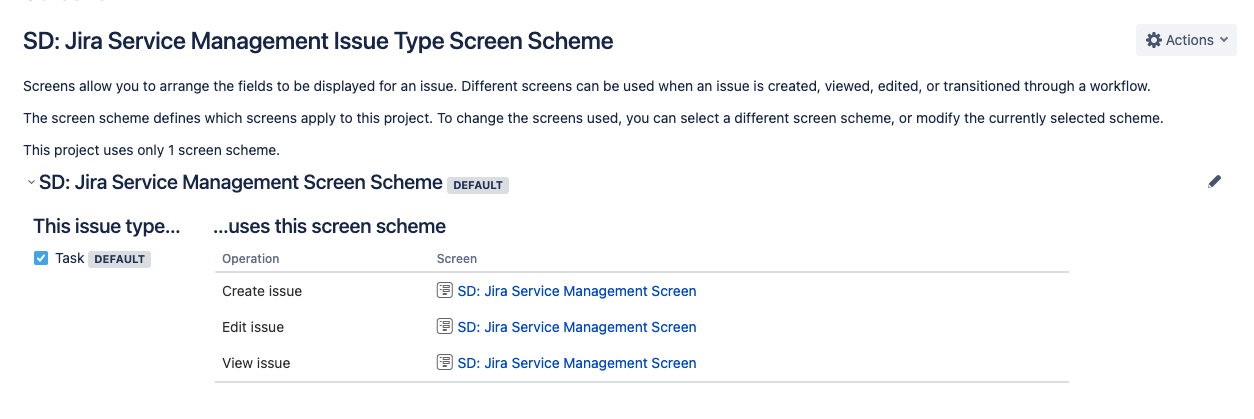This screenshot has width=1254, height=419.
Task: Open the screen link for Create issue
Action: (576, 291)
